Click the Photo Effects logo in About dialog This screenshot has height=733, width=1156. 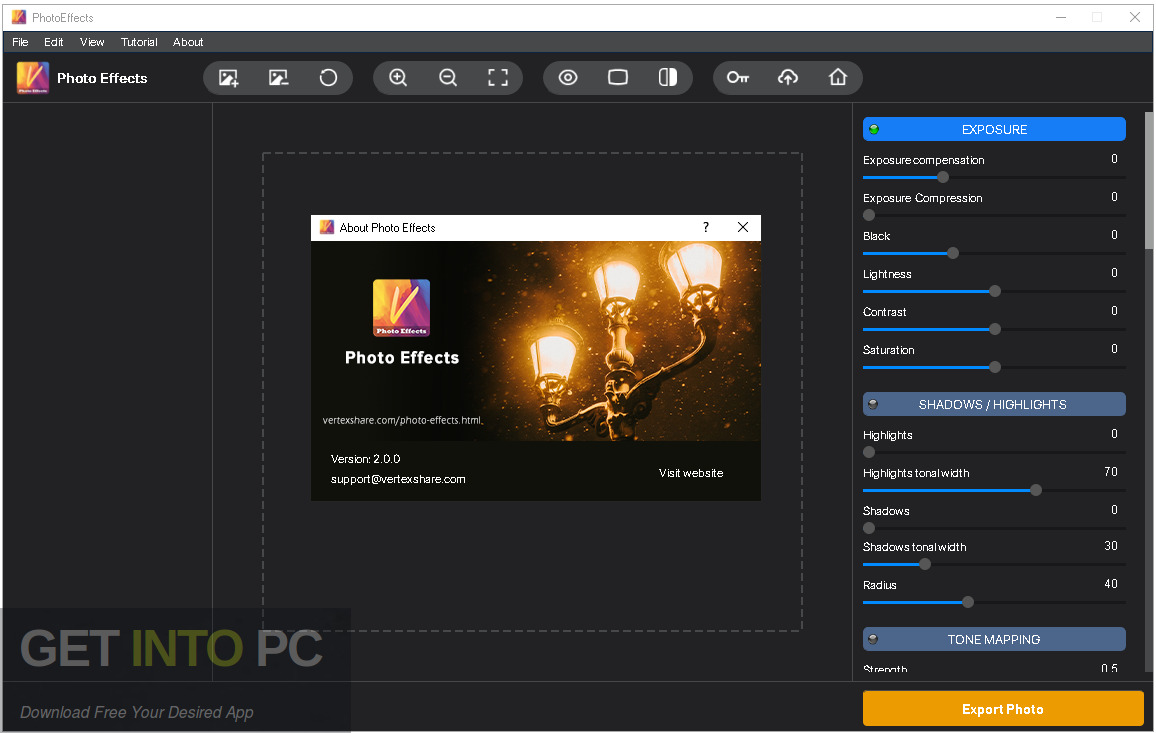coord(402,308)
